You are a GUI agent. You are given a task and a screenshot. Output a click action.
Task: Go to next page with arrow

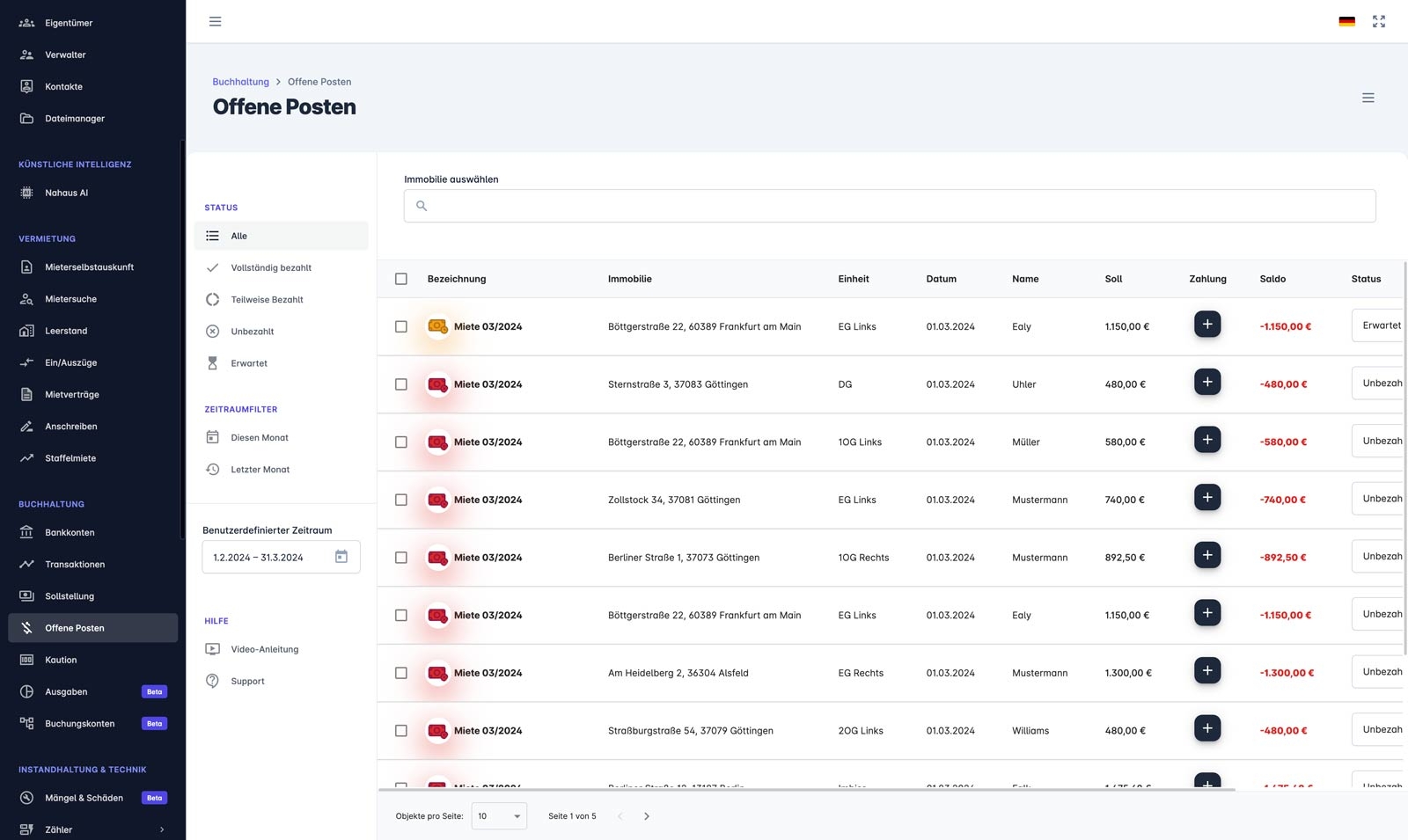pyautogui.click(x=647, y=816)
